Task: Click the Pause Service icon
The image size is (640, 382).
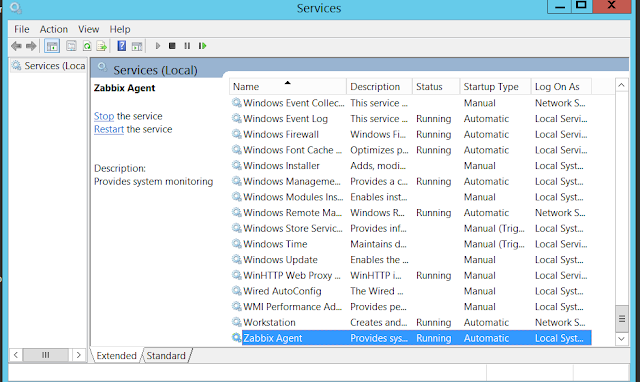Action: click(187, 46)
